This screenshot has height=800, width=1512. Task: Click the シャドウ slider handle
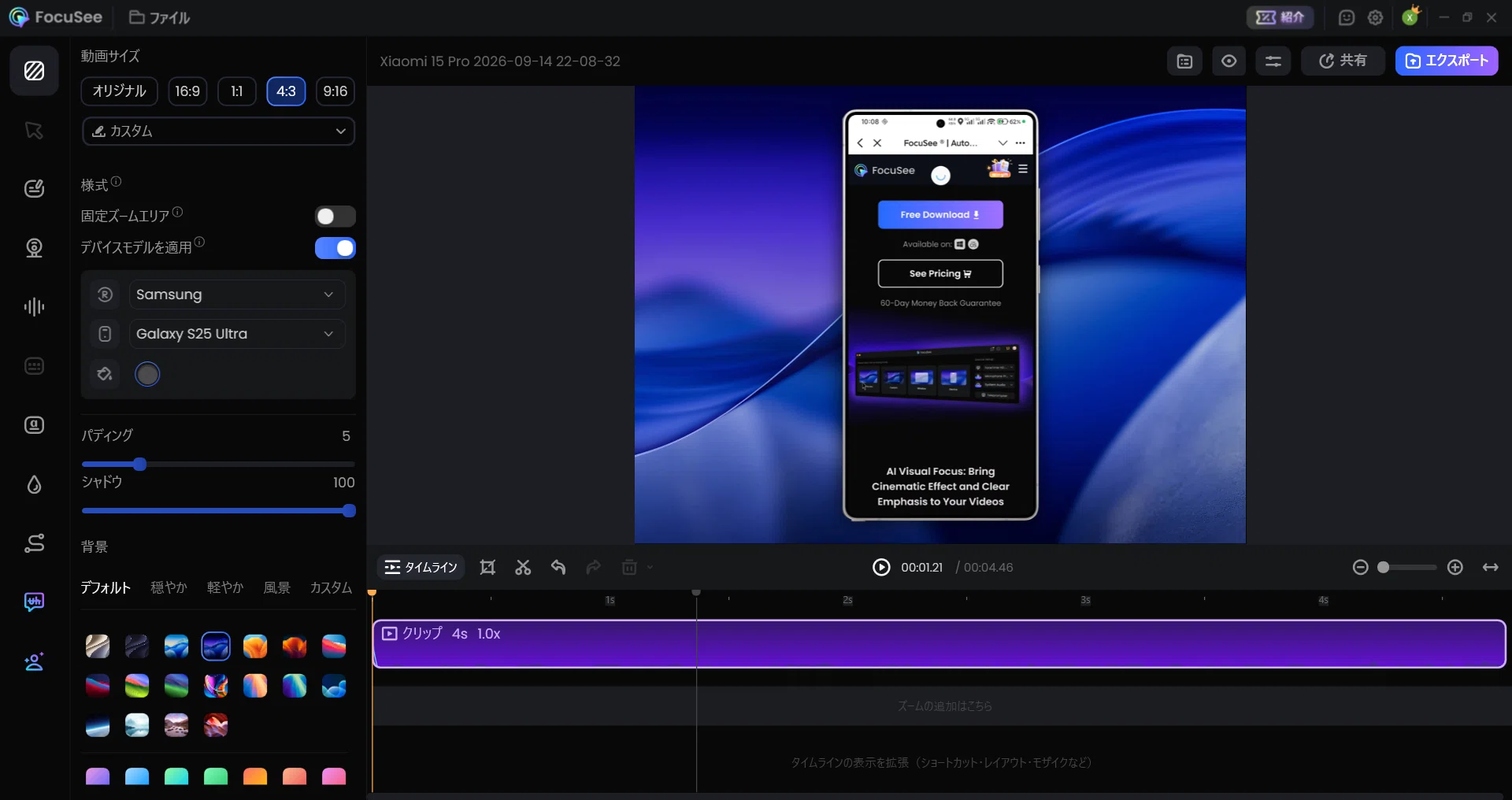point(349,511)
